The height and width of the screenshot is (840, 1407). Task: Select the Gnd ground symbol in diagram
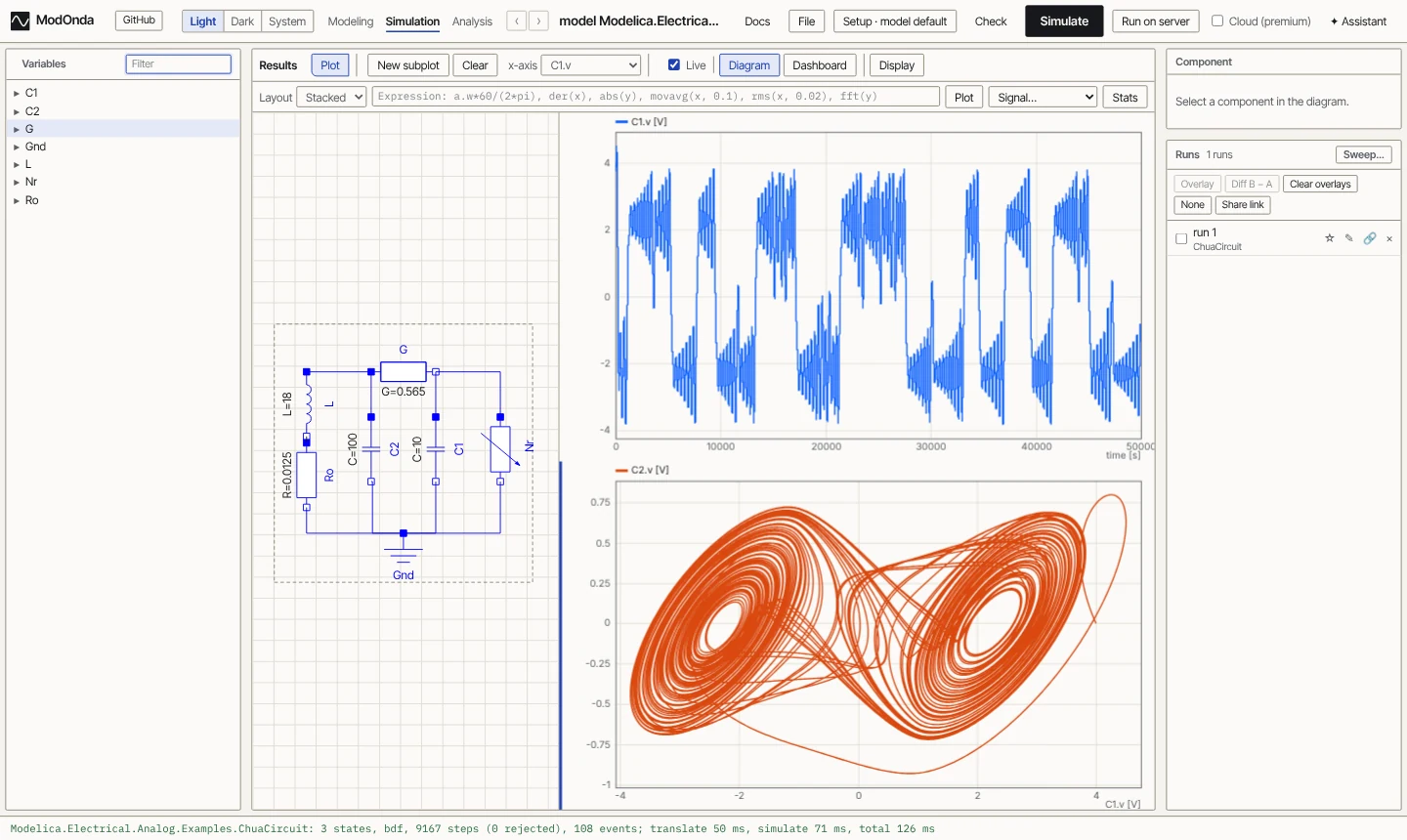404,553
